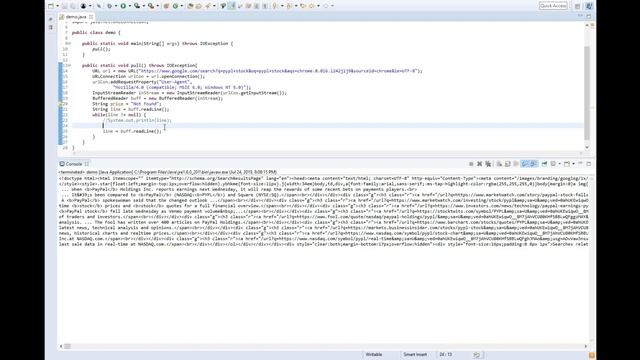Click the Open Type icon

190,6
